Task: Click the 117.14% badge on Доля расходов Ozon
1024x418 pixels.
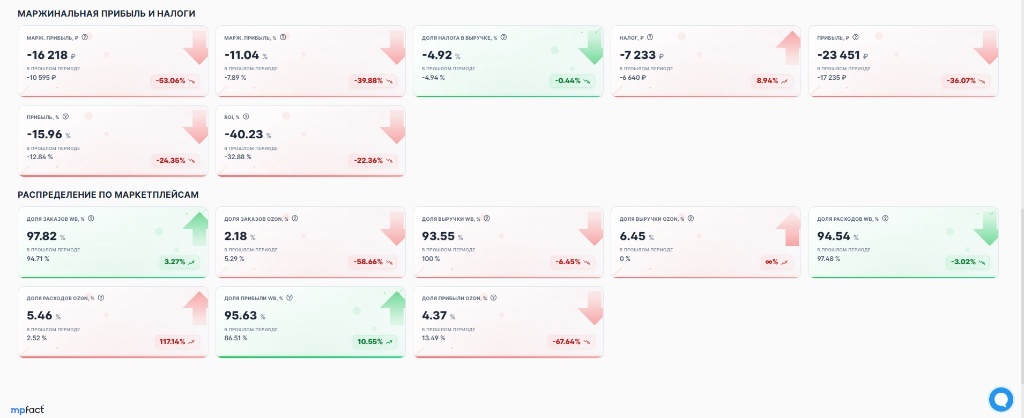Action: 177,342
